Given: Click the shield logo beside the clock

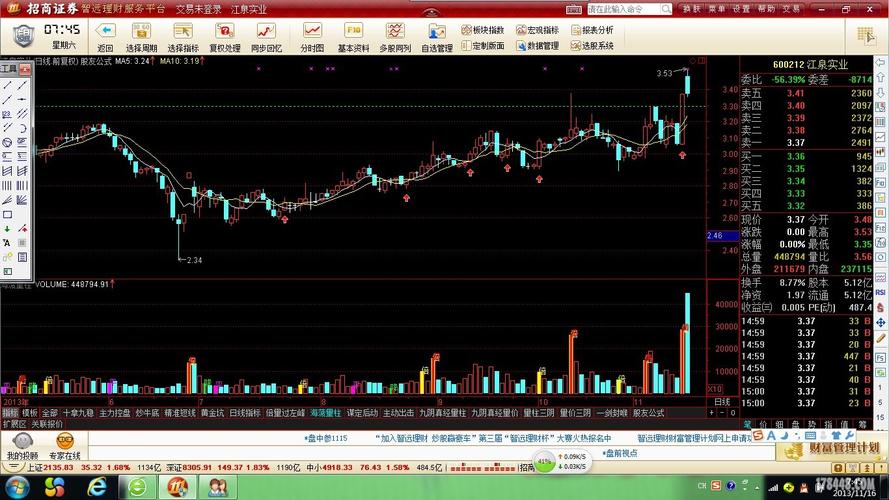Looking at the screenshot, I should click(24, 36).
